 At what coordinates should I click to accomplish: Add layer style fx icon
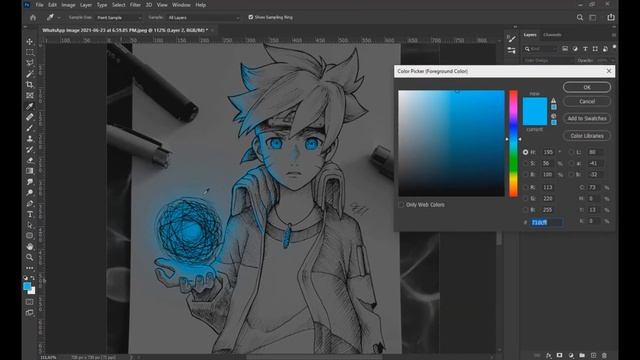[x=549, y=356]
